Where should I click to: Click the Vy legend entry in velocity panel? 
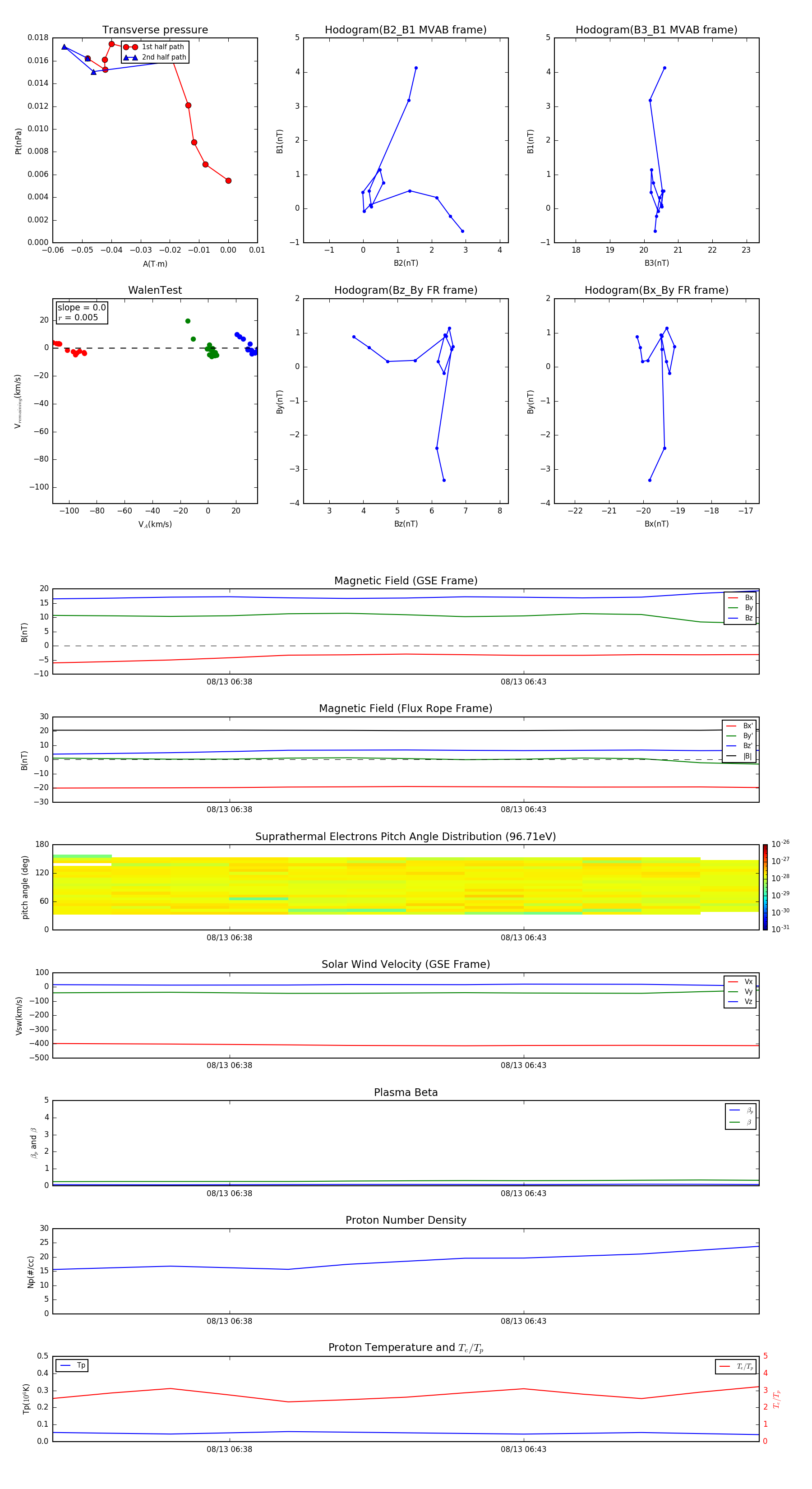740,992
